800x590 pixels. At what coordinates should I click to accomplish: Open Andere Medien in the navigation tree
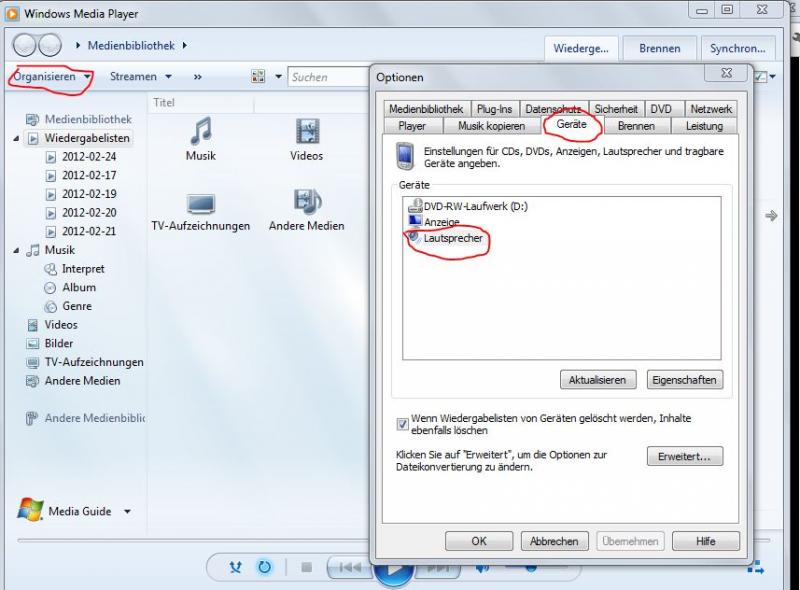tap(73, 381)
